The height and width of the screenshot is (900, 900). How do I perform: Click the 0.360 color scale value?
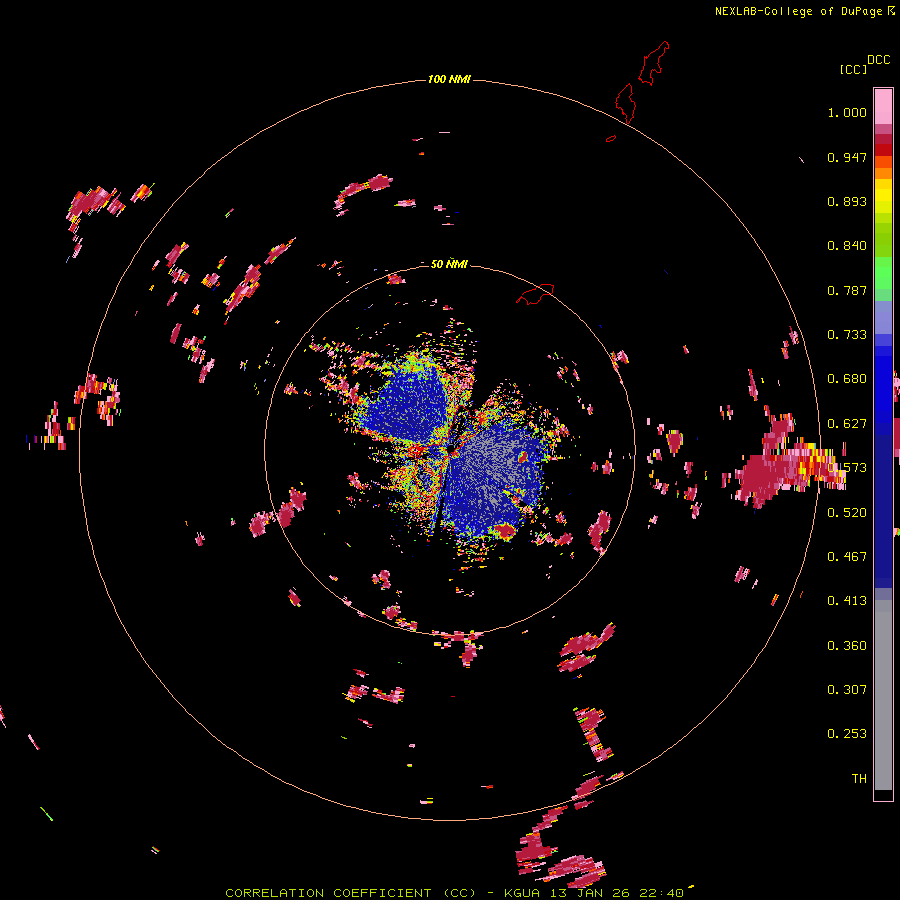click(x=847, y=646)
